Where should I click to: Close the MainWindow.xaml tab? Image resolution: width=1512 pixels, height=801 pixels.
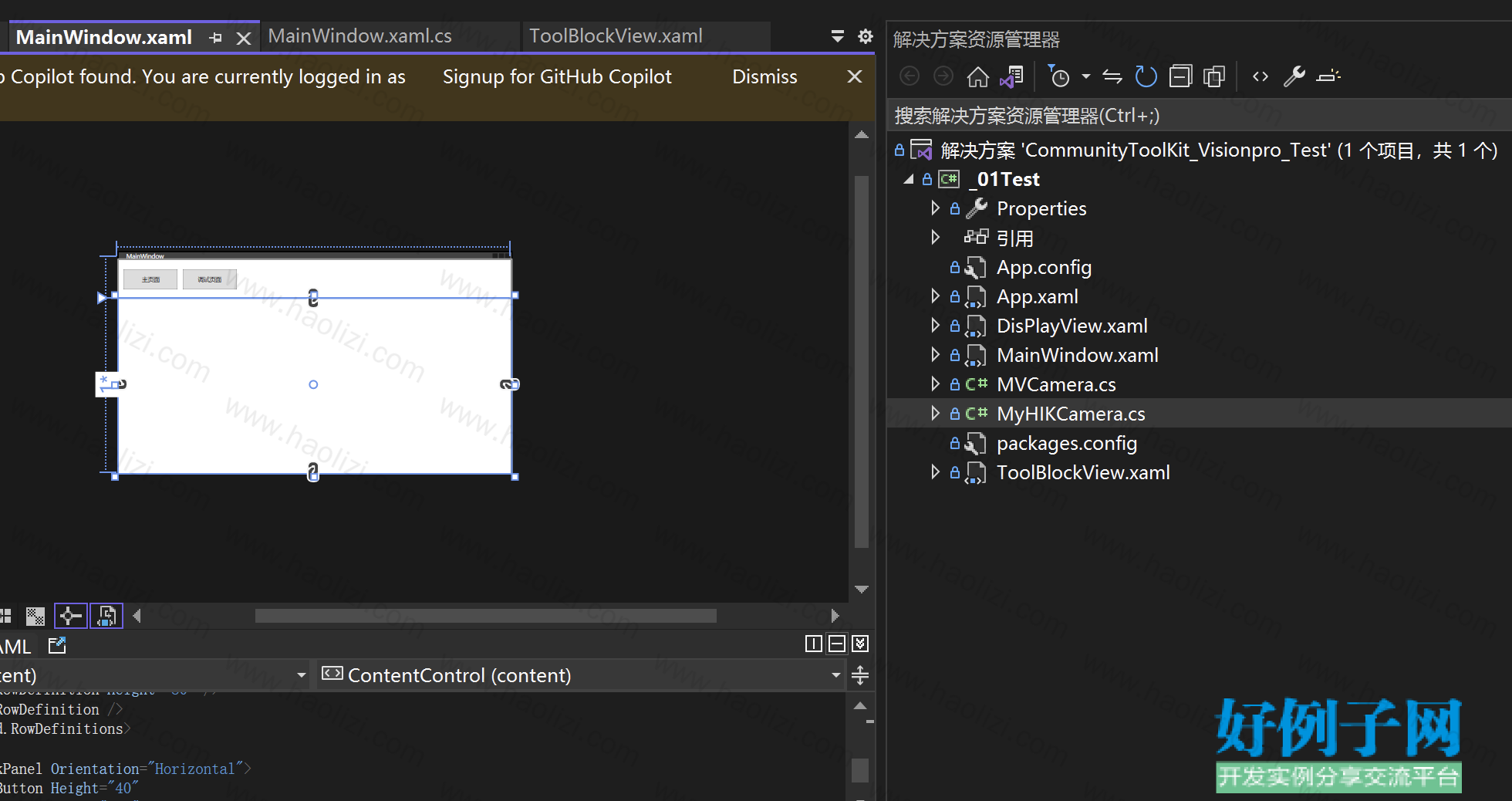(244, 38)
